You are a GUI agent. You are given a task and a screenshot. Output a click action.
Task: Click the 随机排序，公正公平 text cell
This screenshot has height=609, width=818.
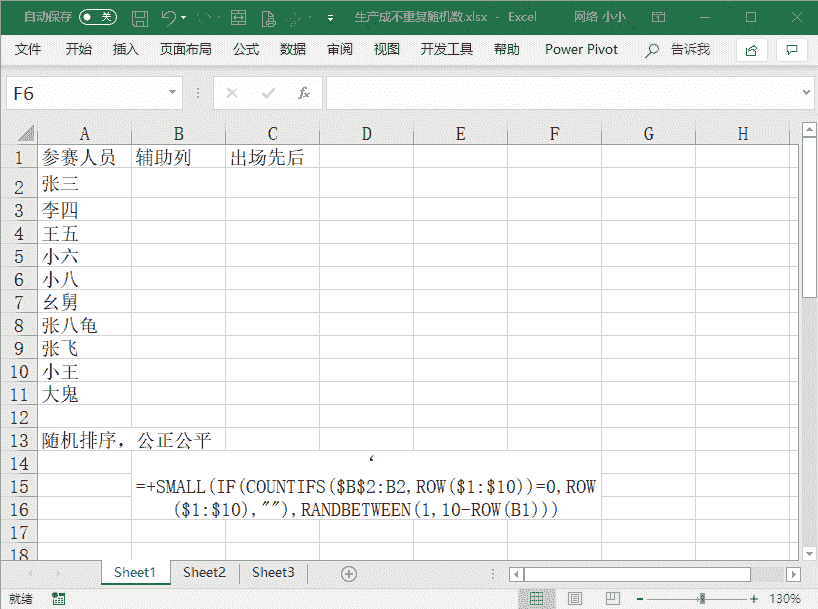point(127,440)
